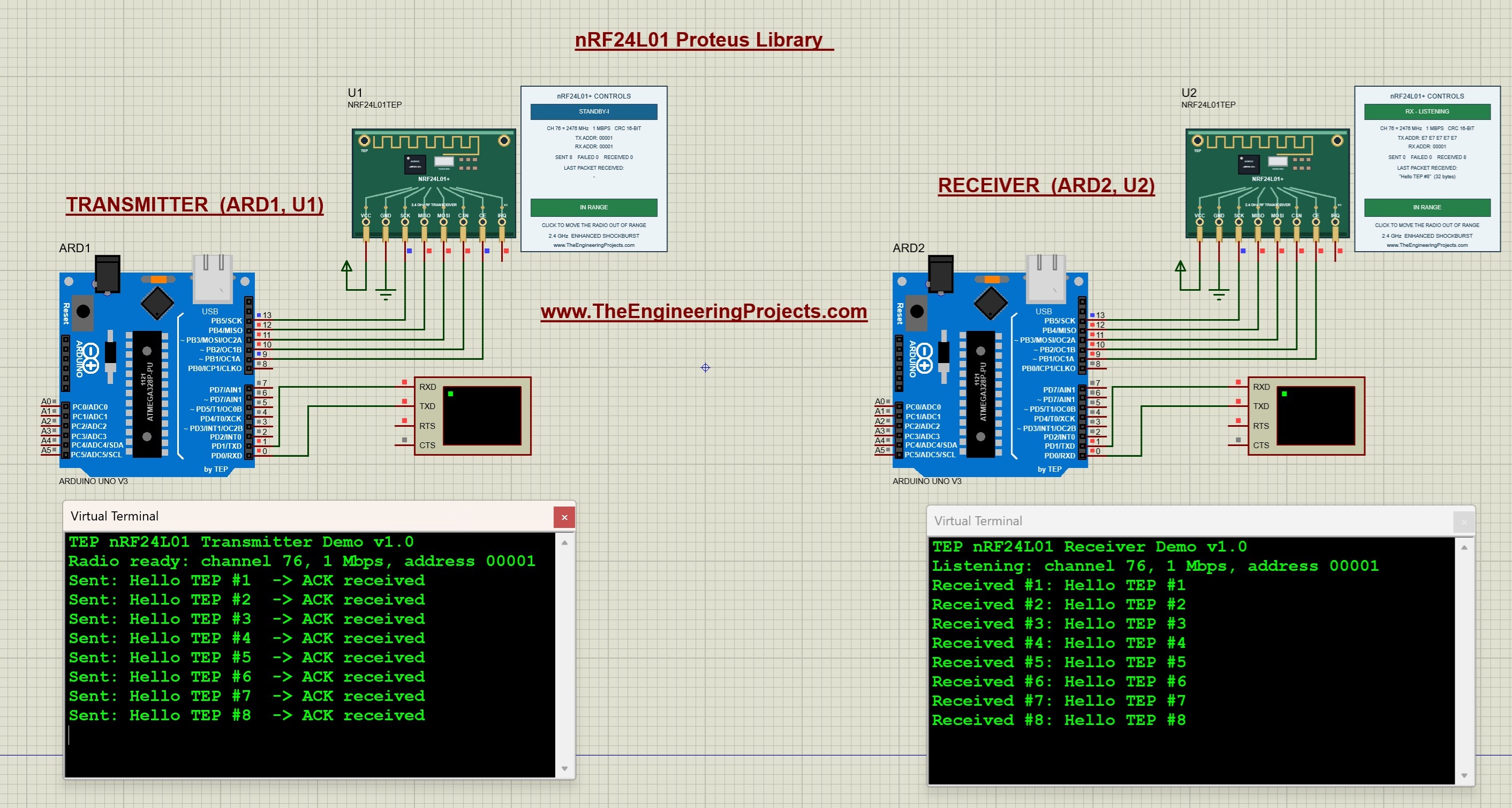Toggle IN RANGE on U1 controls panel
This screenshot has width=1512, height=808.
coord(594,207)
